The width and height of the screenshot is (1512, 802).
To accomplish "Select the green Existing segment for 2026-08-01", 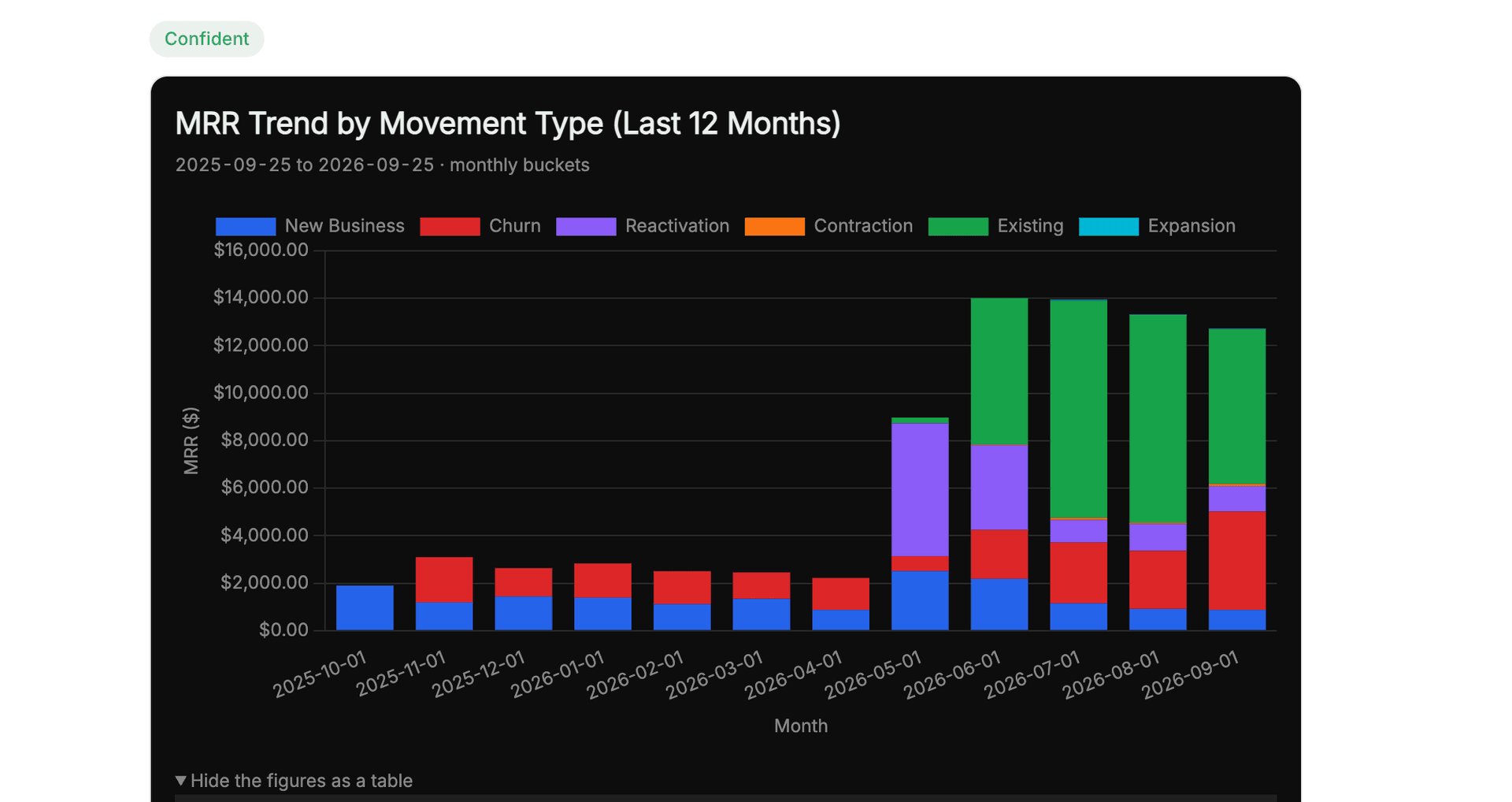I will tap(1158, 418).
